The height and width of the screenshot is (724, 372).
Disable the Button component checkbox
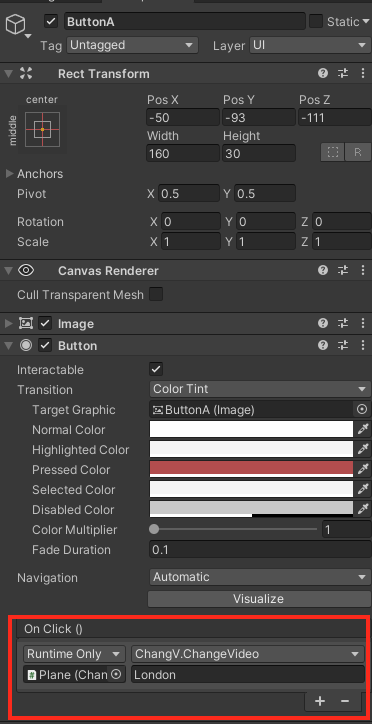coord(45,345)
